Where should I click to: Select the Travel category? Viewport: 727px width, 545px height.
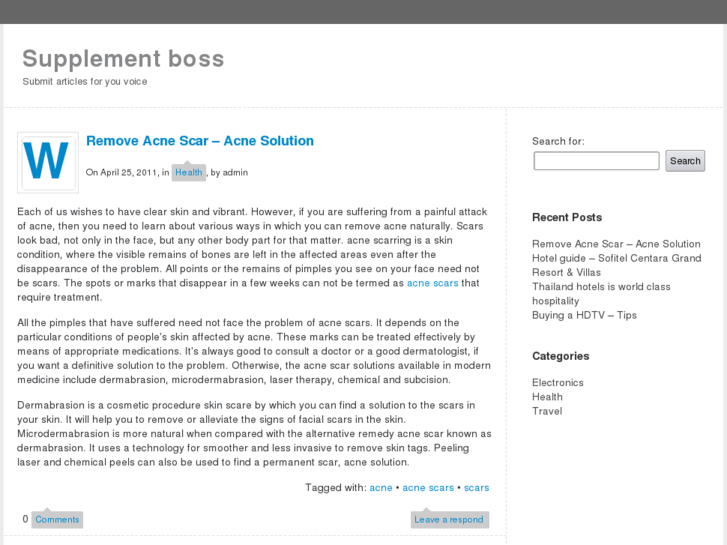click(x=547, y=411)
